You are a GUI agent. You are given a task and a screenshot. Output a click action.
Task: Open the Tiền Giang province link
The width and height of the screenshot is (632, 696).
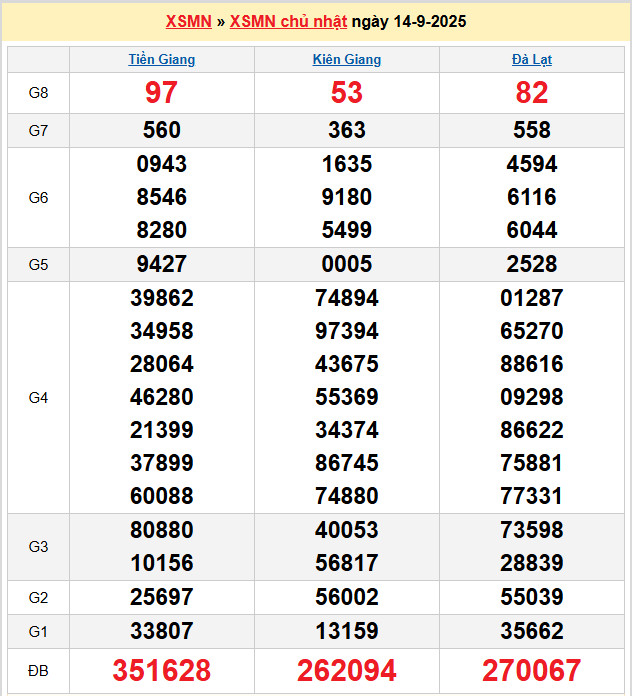click(x=162, y=59)
